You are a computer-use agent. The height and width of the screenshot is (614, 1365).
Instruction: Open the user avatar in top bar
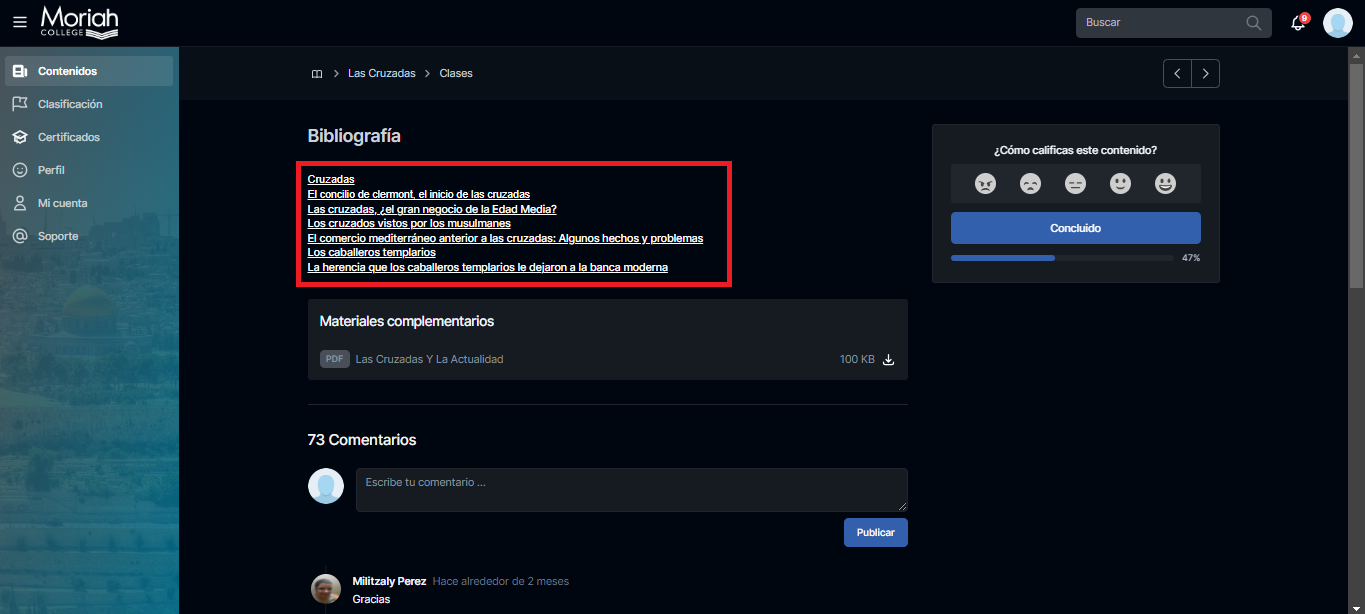coord(1337,22)
